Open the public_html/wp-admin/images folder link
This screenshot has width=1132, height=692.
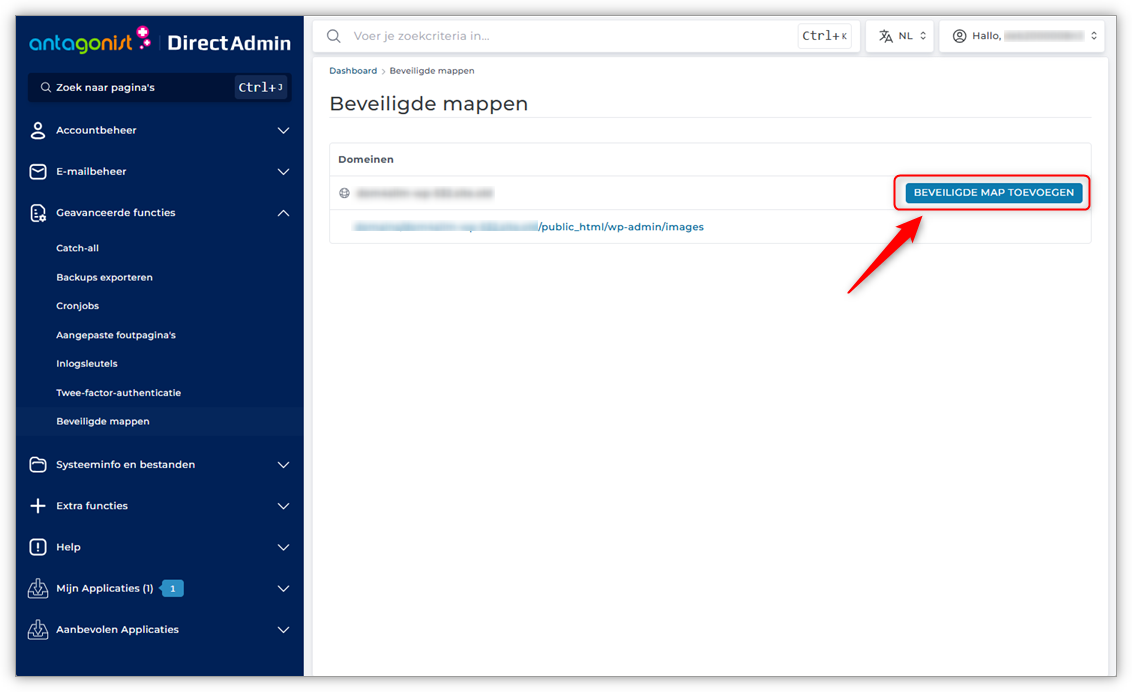tap(621, 227)
